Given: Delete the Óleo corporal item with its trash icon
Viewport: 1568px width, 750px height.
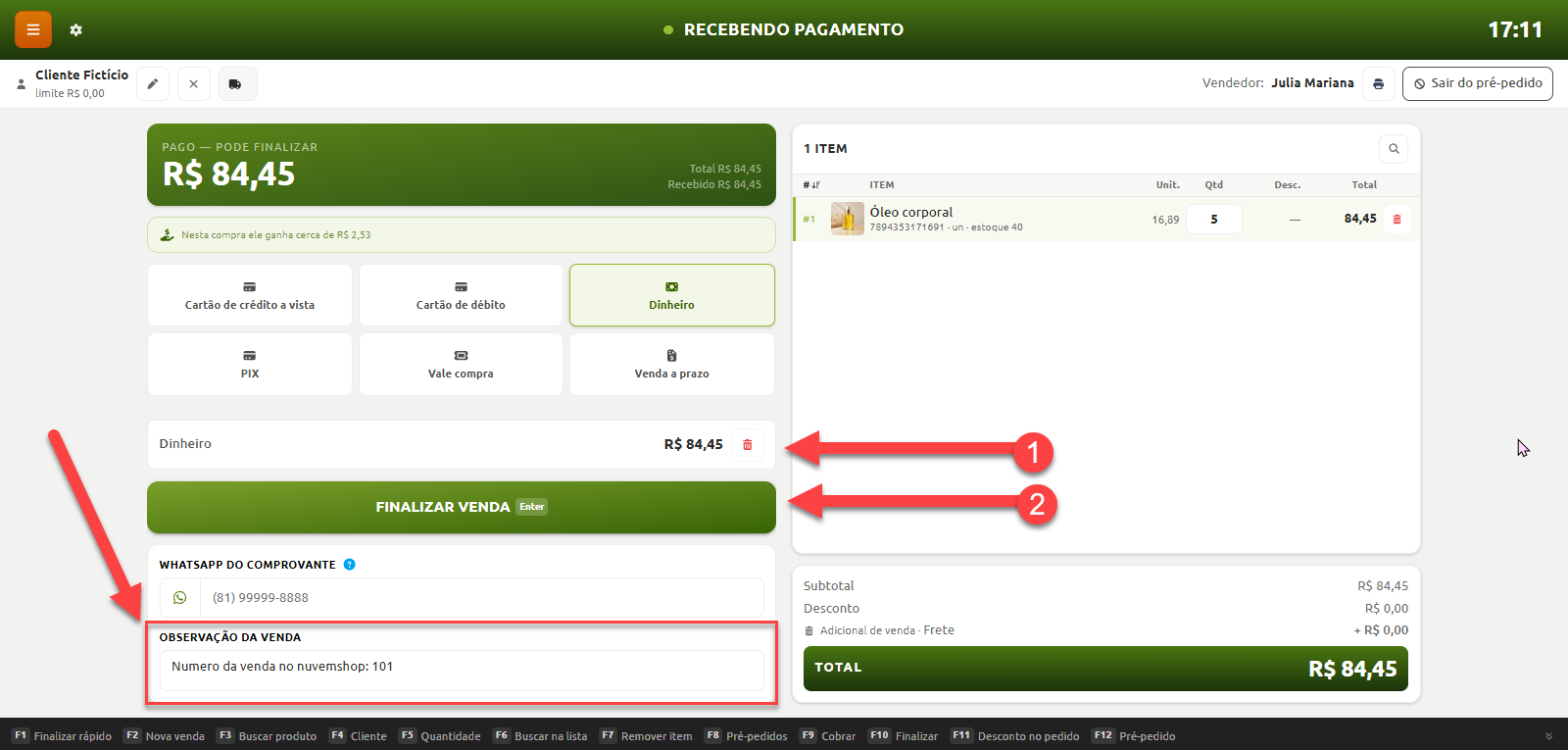Looking at the screenshot, I should (1397, 220).
